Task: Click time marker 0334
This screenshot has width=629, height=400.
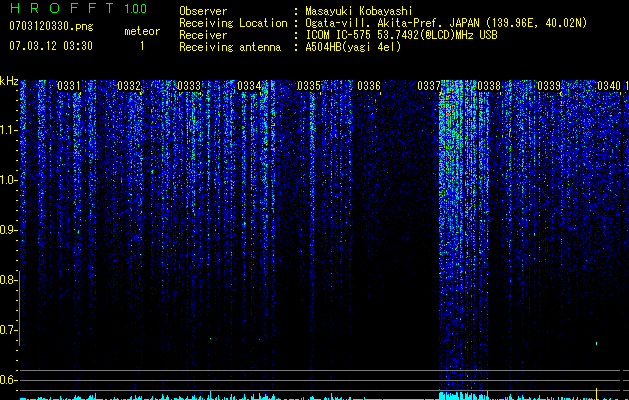Action: (x=249, y=86)
